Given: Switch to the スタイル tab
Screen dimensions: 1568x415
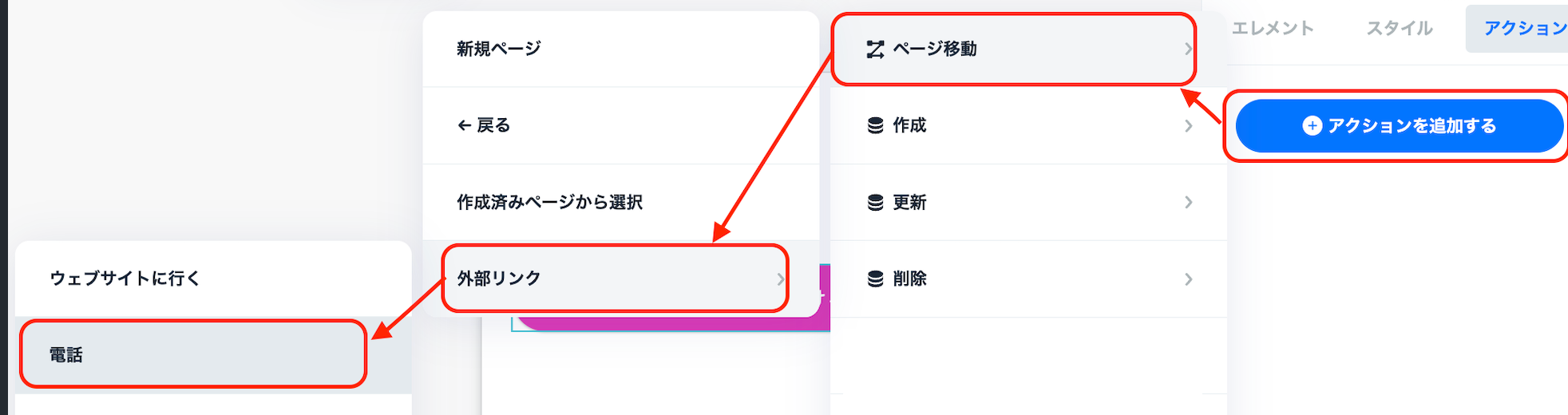Looking at the screenshot, I should (1400, 29).
